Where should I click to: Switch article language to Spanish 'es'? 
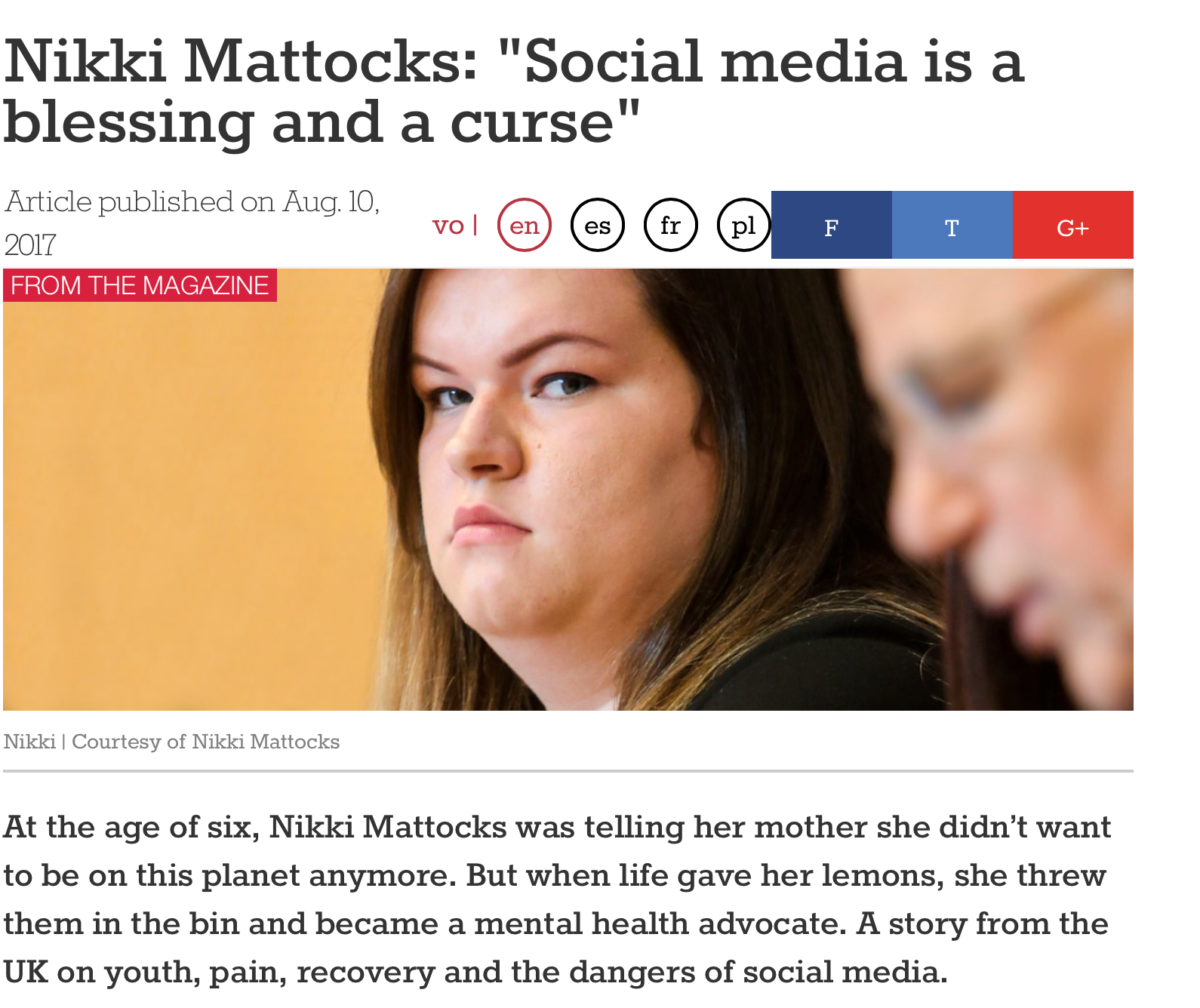598,225
